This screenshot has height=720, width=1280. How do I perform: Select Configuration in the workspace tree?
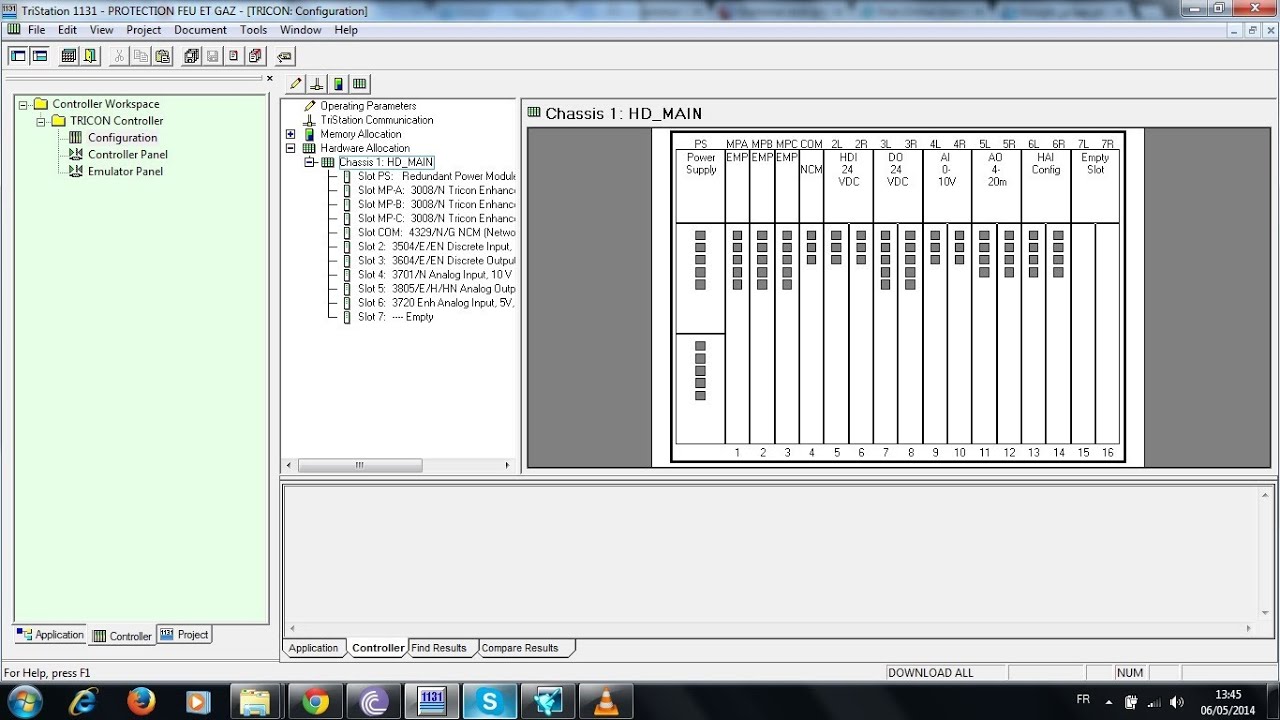(122, 138)
